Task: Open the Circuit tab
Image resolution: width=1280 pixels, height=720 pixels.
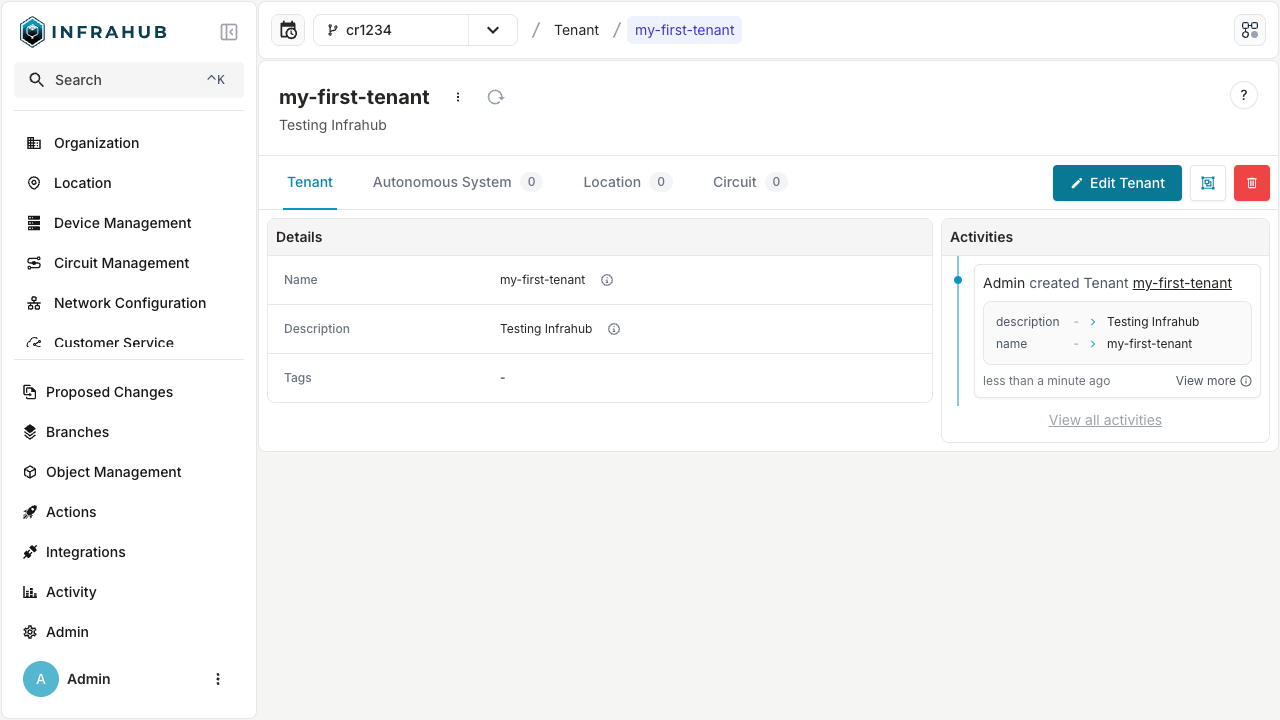Action: coord(736,182)
